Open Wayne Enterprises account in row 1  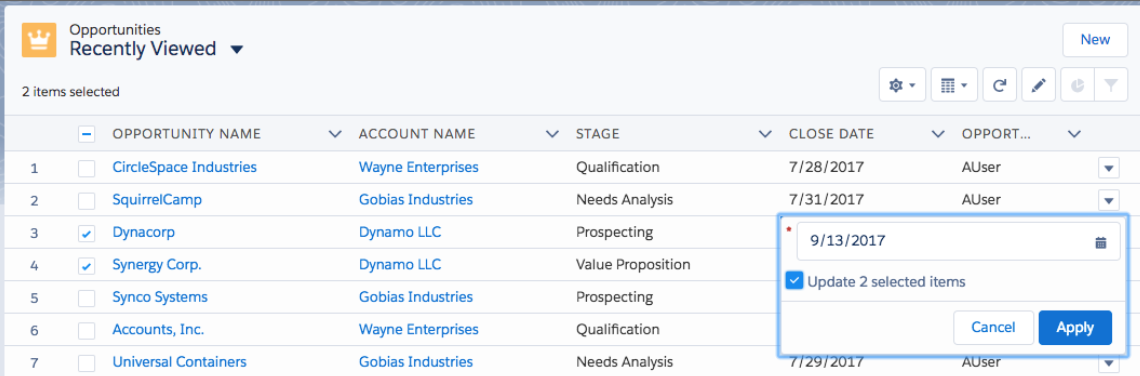click(x=419, y=167)
